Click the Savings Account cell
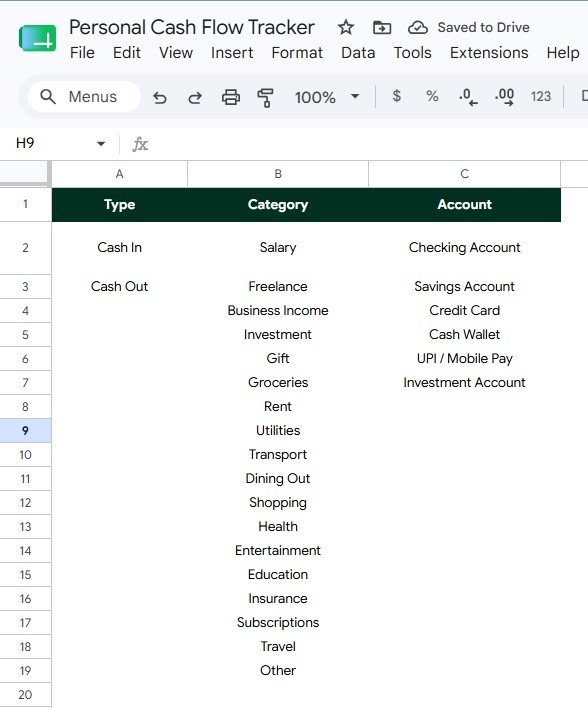 (x=464, y=286)
